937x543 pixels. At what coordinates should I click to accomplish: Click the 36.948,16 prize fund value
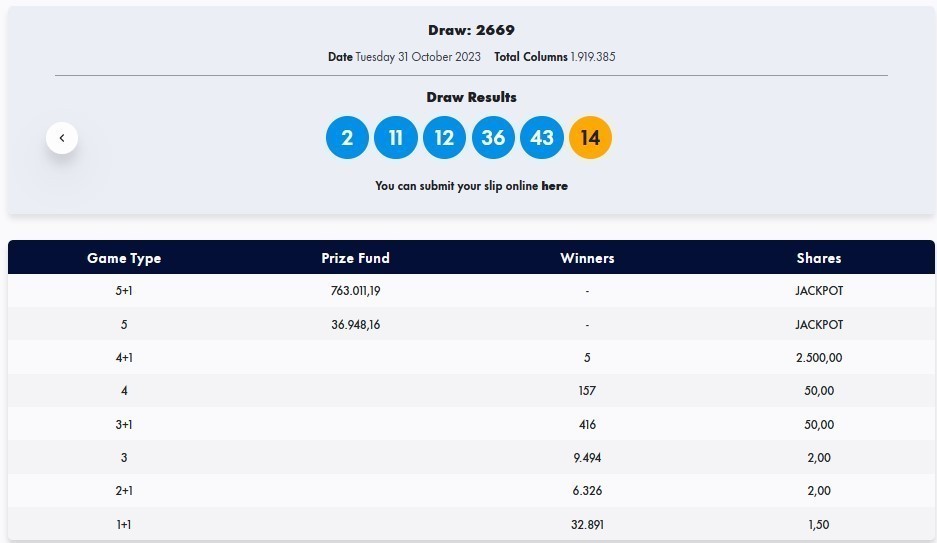(355, 325)
